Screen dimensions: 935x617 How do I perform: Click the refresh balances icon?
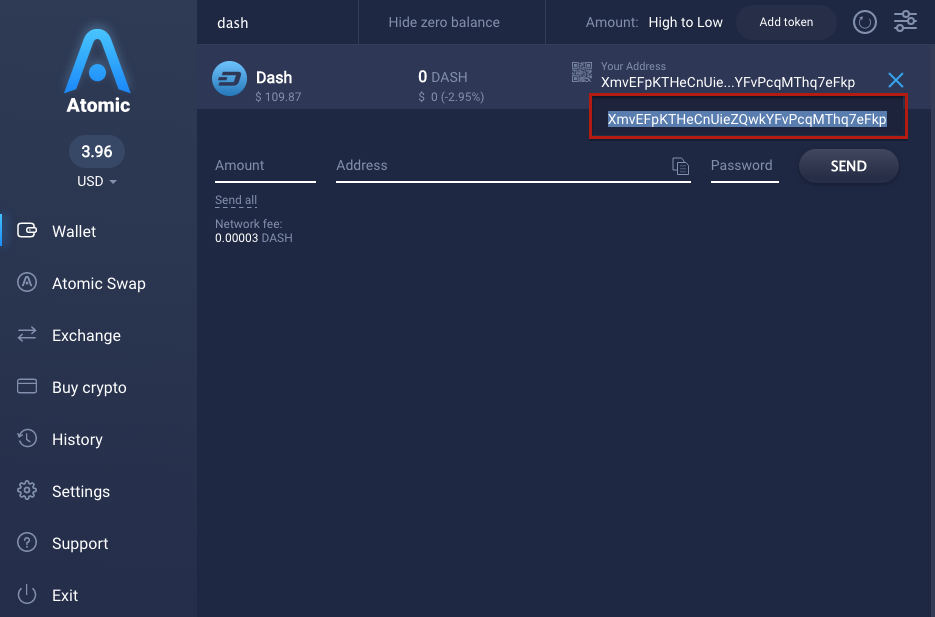[865, 23]
